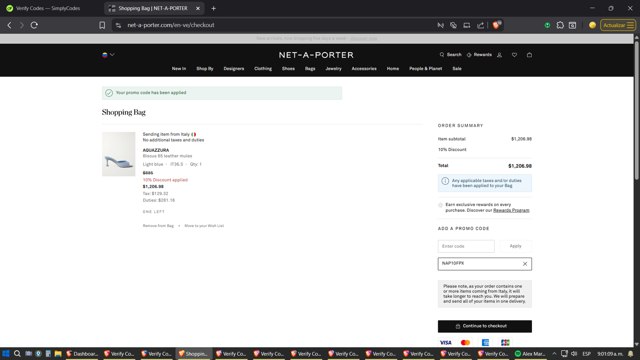Click the Enter code promo field

click(x=466, y=246)
